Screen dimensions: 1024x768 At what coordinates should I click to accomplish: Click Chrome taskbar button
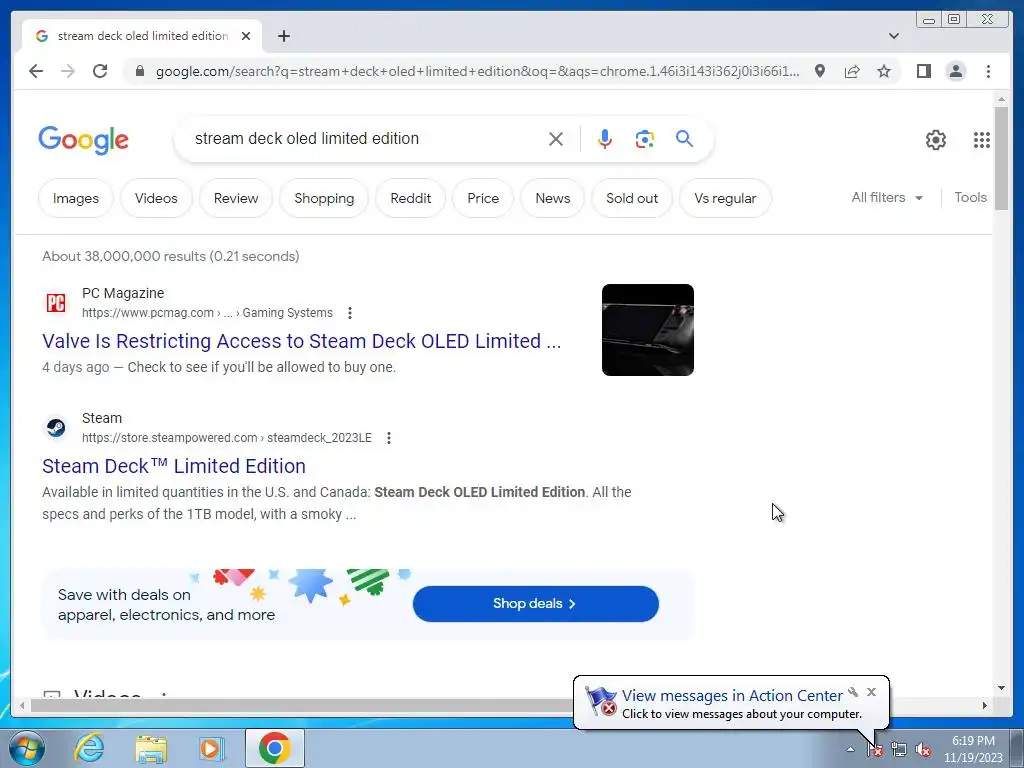click(x=274, y=748)
